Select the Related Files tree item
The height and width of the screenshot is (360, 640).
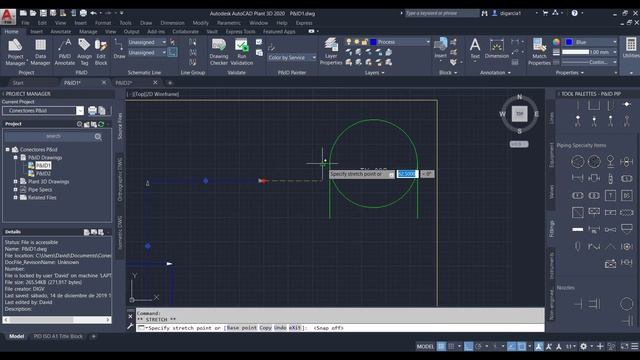(x=42, y=198)
